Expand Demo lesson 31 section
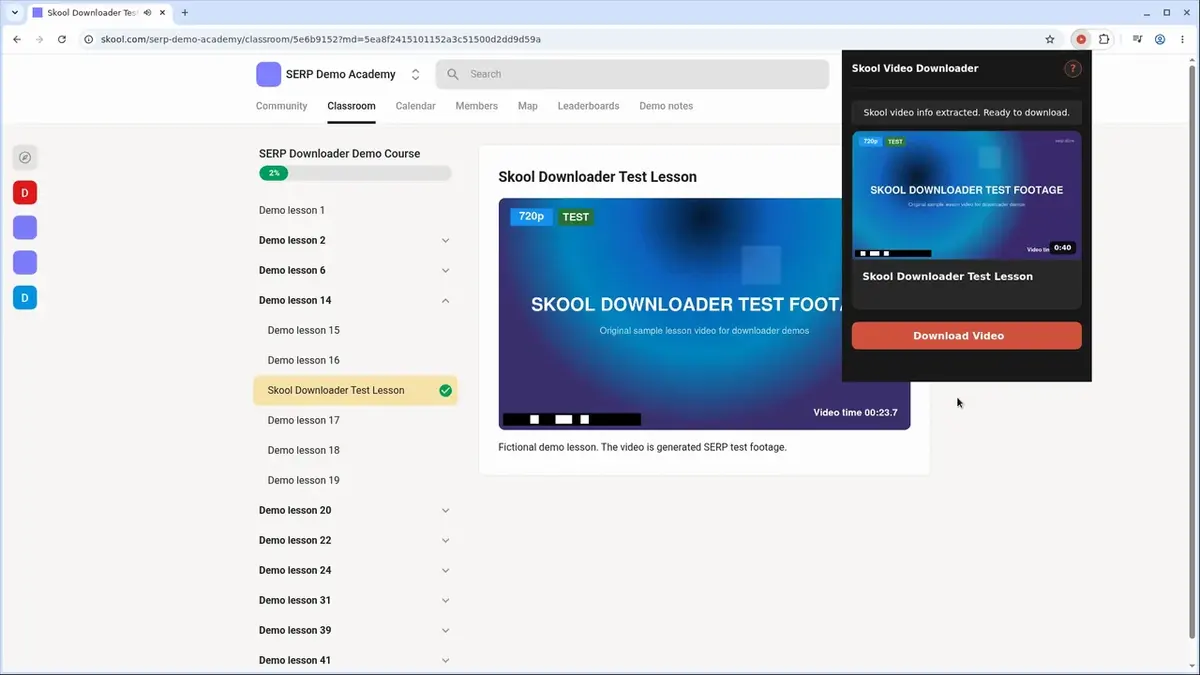This screenshot has width=1200, height=675. [445, 600]
